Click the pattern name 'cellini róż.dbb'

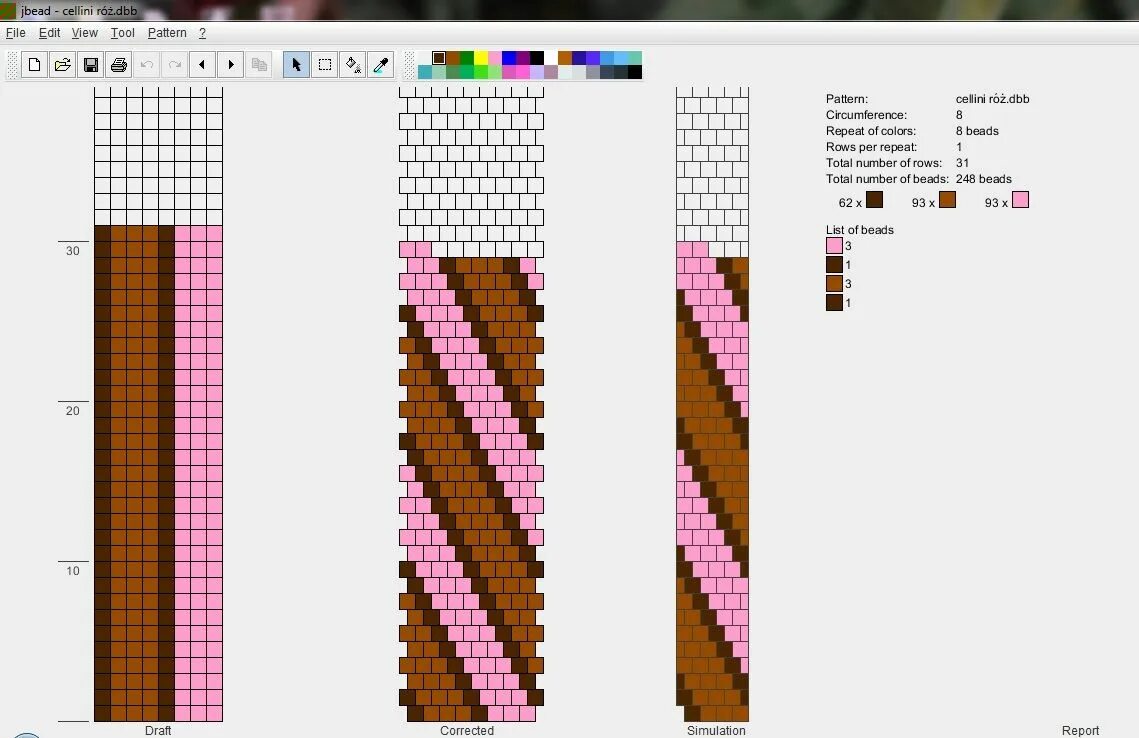click(992, 99)
